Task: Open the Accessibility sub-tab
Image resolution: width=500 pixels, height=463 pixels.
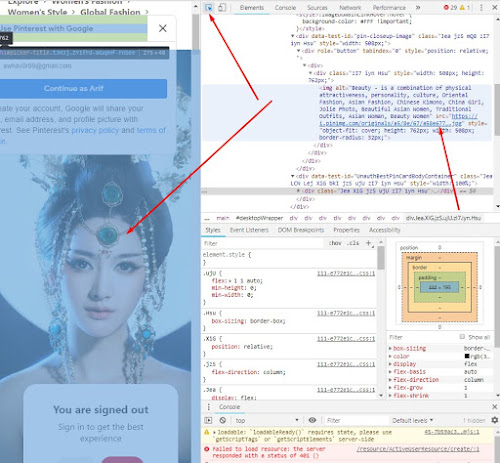Action: tap(384, 230)
